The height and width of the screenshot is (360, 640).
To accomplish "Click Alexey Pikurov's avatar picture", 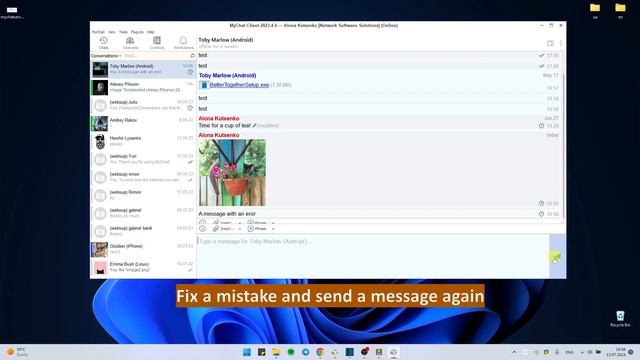I will pos(100,87).
